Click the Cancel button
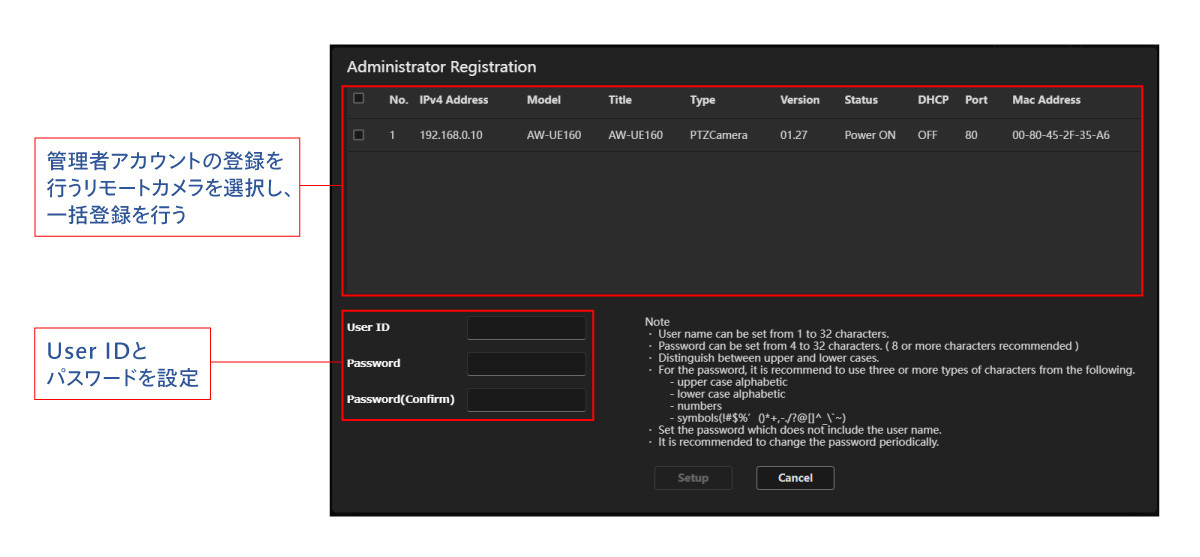The height and width of the screenshot is (557, 1200). tap(795, 478)
